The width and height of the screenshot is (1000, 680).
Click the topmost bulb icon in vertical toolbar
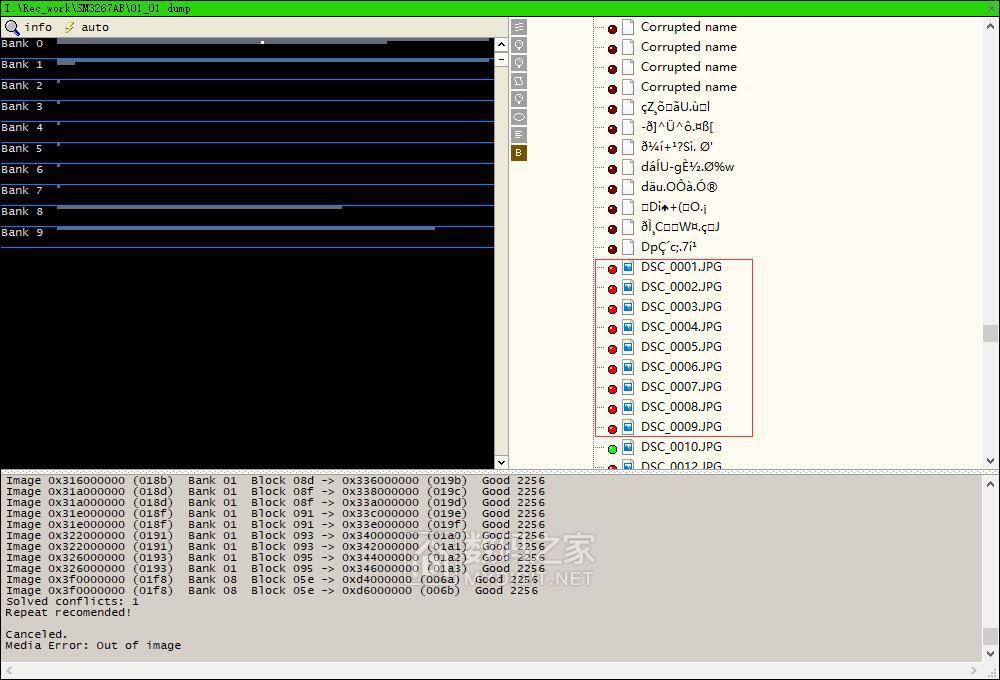(x=519, y=45)
